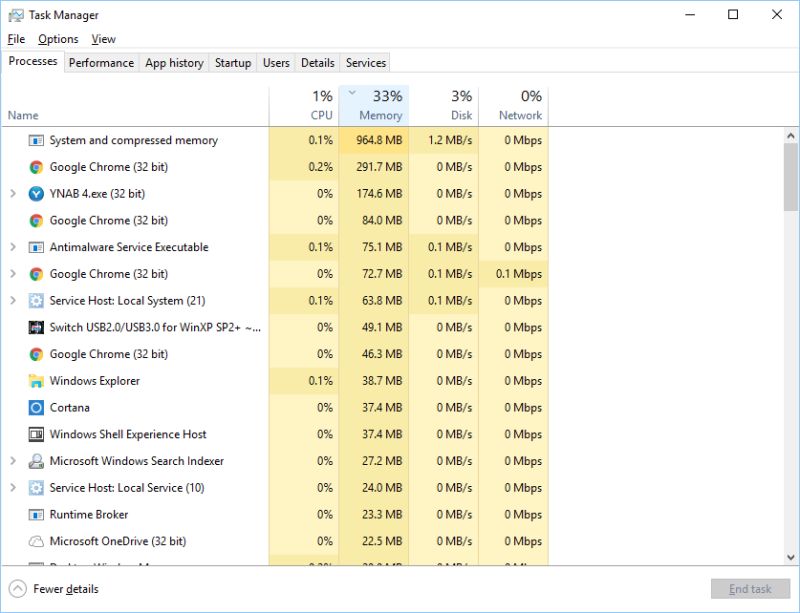Select the Windows Explorer folder icon
The height and width of the screenshot is (613, 800).
point(36,381)
